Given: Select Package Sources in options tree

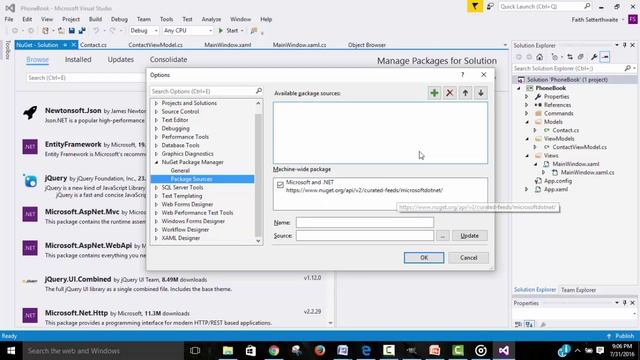Looking at the screenshot, I should click(x=202, y=179).
